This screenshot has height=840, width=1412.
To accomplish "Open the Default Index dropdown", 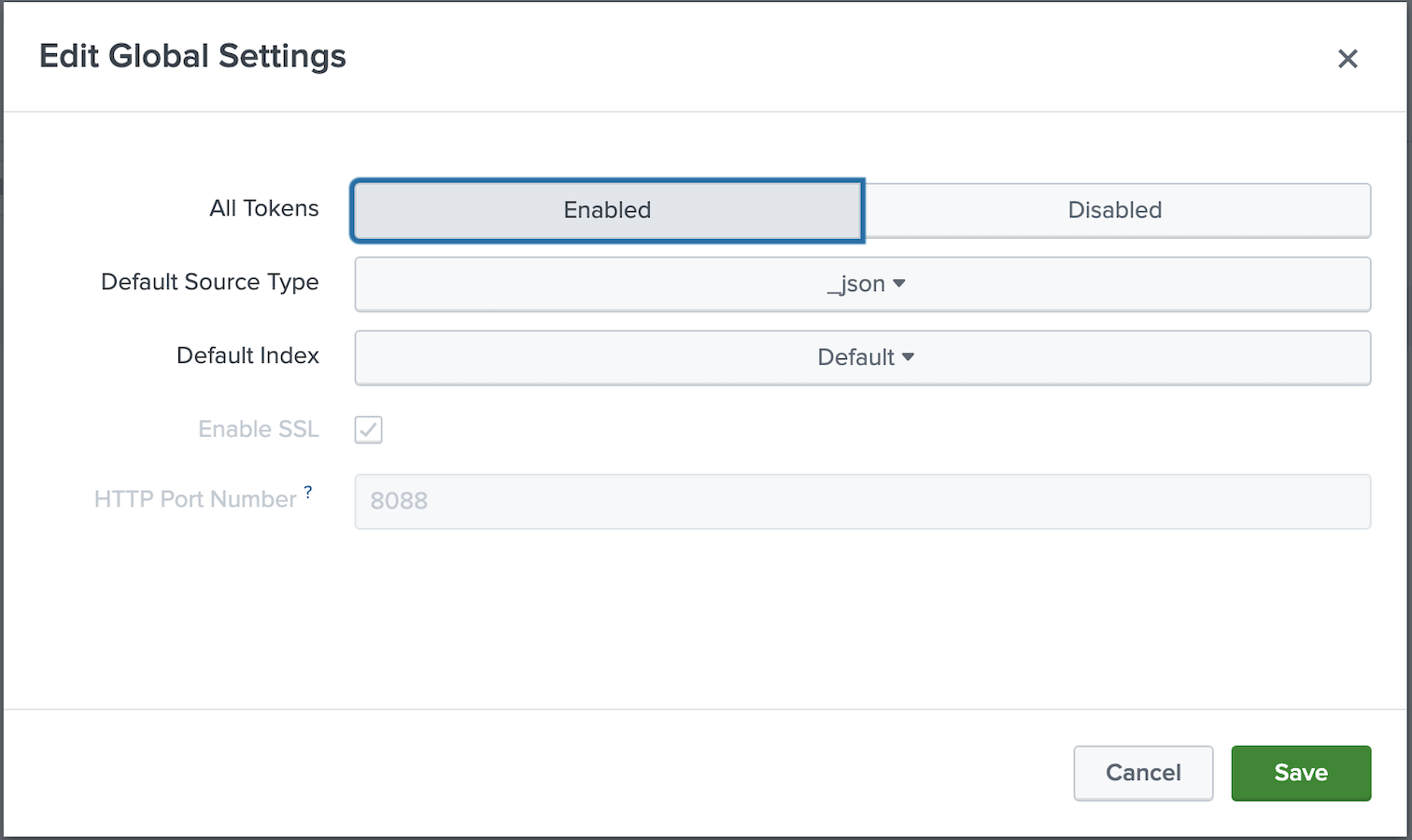I will (x=863, y=357).
